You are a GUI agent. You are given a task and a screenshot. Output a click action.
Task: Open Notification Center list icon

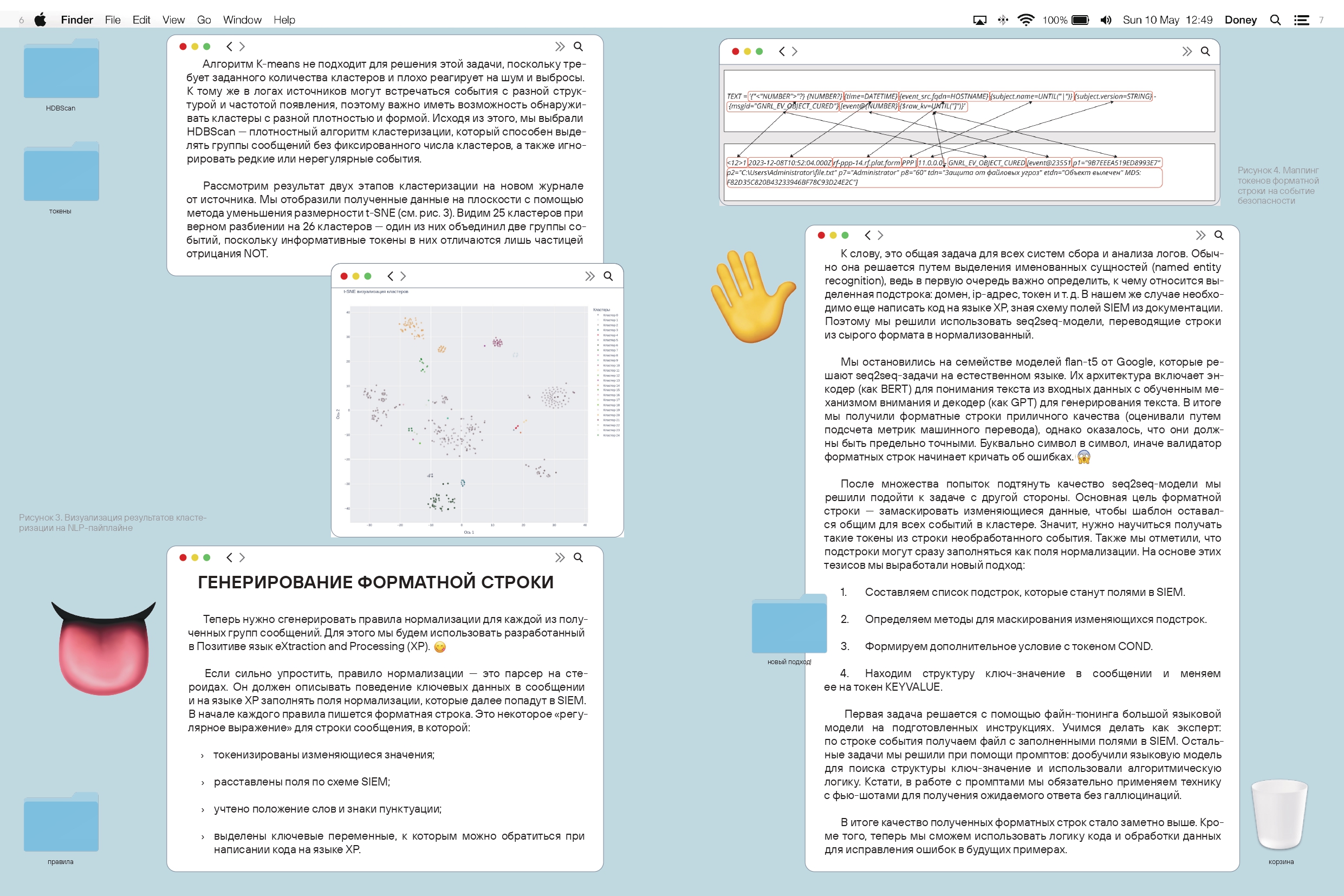[1301, 20]
